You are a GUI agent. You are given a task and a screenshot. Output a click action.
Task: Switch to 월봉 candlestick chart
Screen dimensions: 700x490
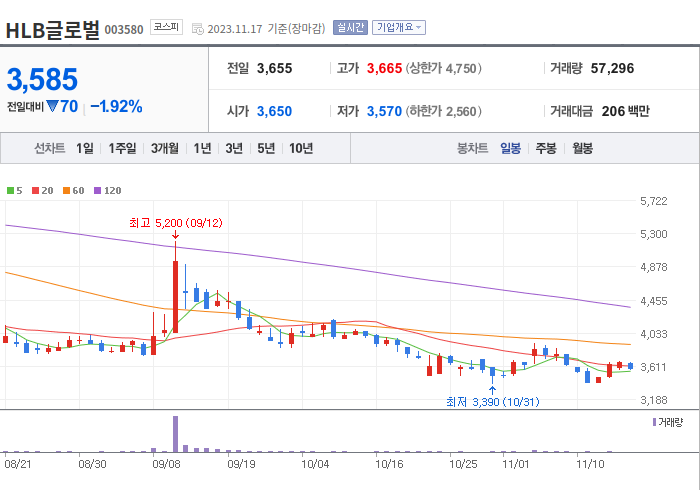(583, 148)
